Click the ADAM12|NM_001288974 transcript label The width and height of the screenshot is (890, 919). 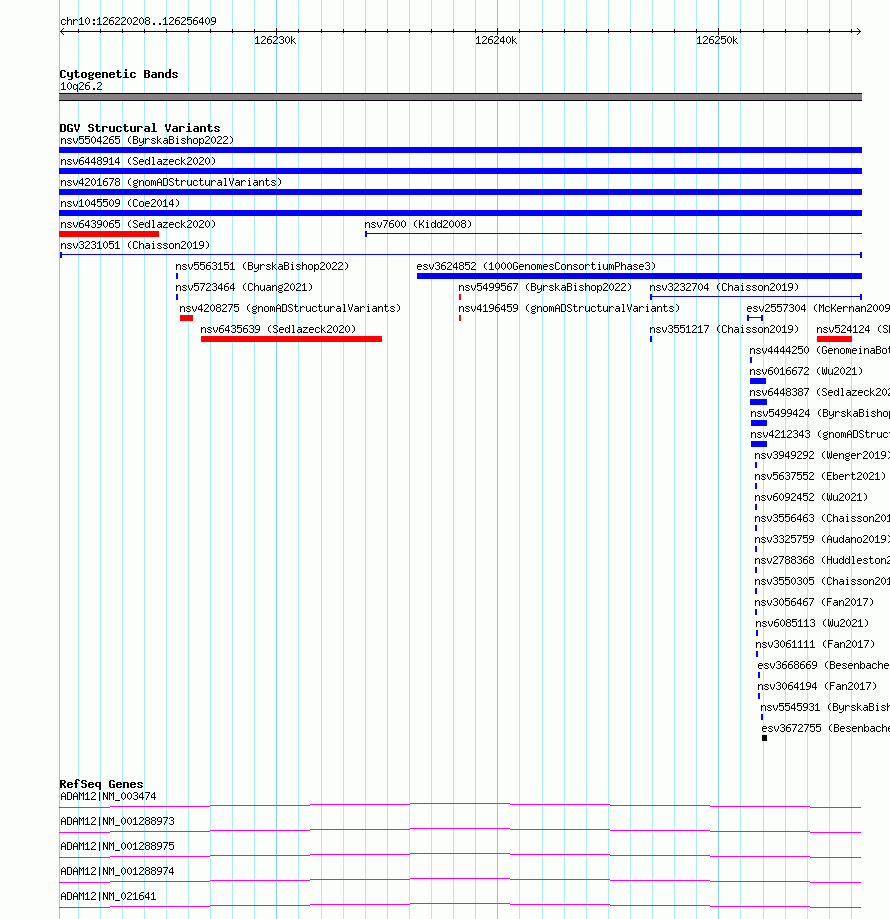tap(117, 872)
